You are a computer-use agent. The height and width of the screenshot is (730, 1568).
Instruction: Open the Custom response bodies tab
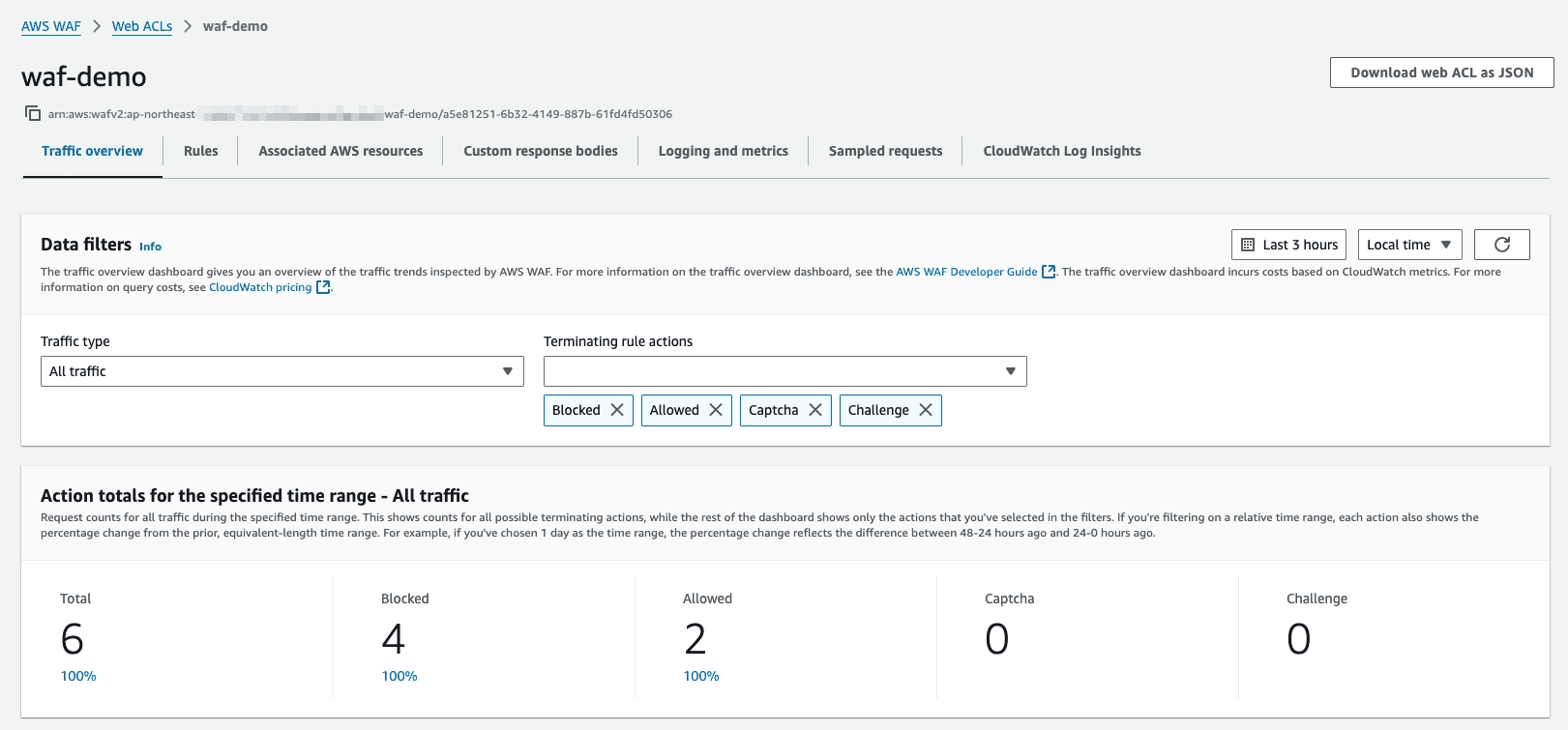pos(541,151)
